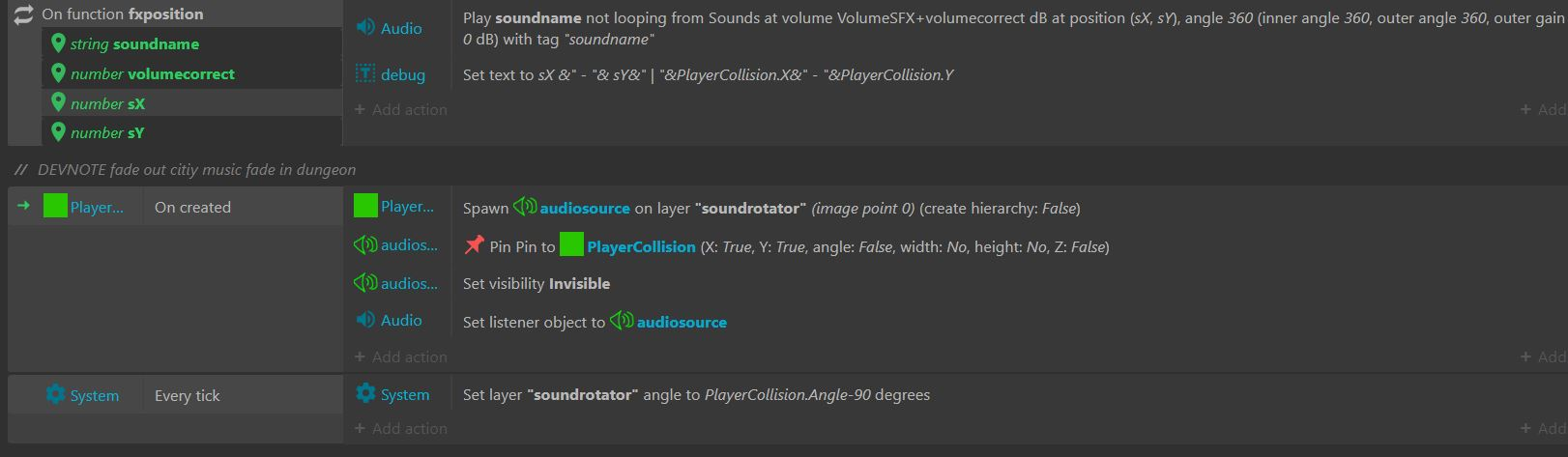This screenshot has width=1568, height=457.
Task: Click the function loop icon beside fxposition
Action: click(23, 14)
